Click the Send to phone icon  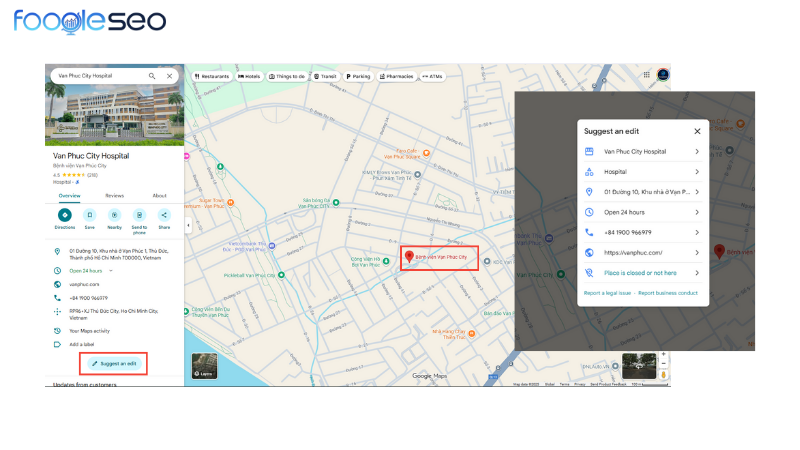point(139,215)
